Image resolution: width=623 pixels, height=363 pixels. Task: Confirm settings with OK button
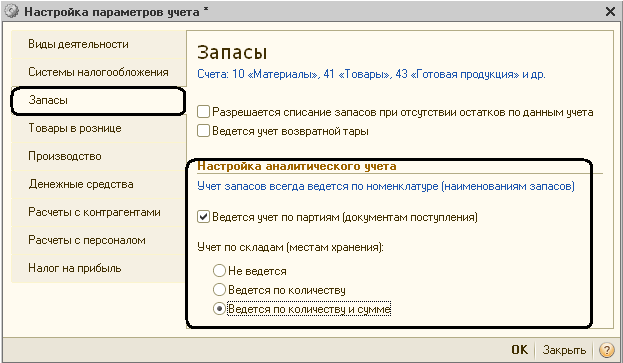coord(519,350)
